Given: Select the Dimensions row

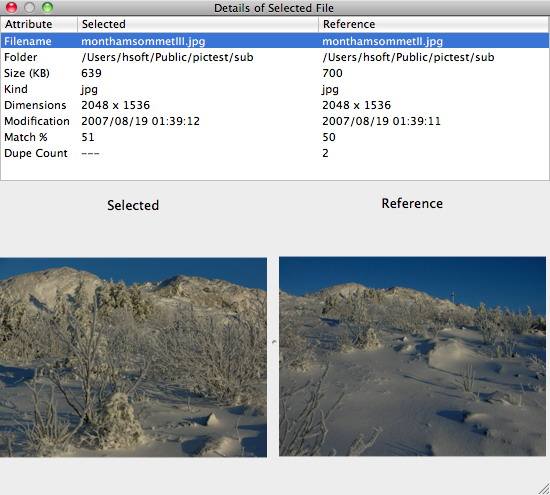Looking at the screenshot, I should pos(275,105).
